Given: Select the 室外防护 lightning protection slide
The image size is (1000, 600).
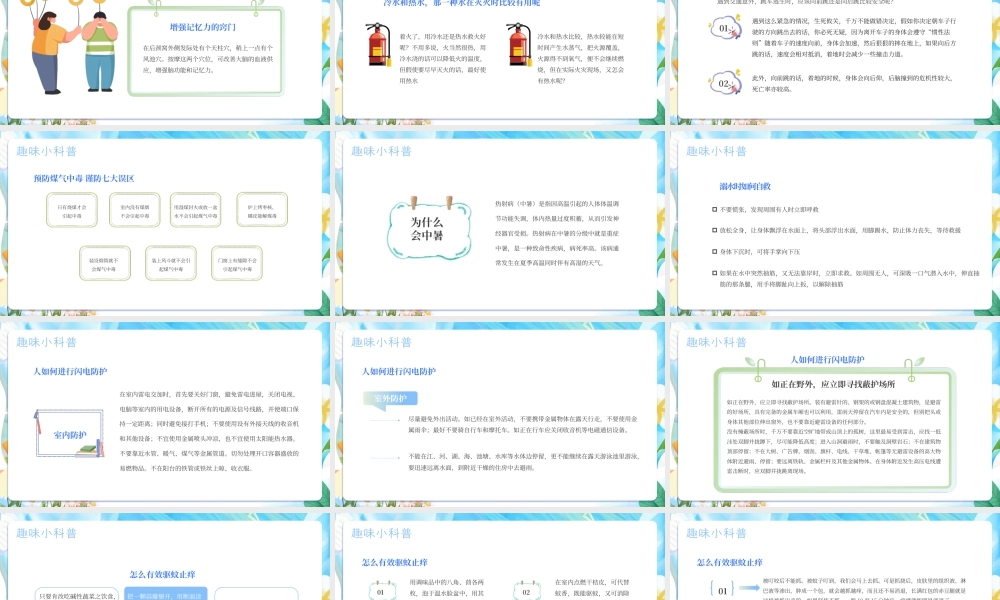Looking at the screenshot, I should click(500, 414).
